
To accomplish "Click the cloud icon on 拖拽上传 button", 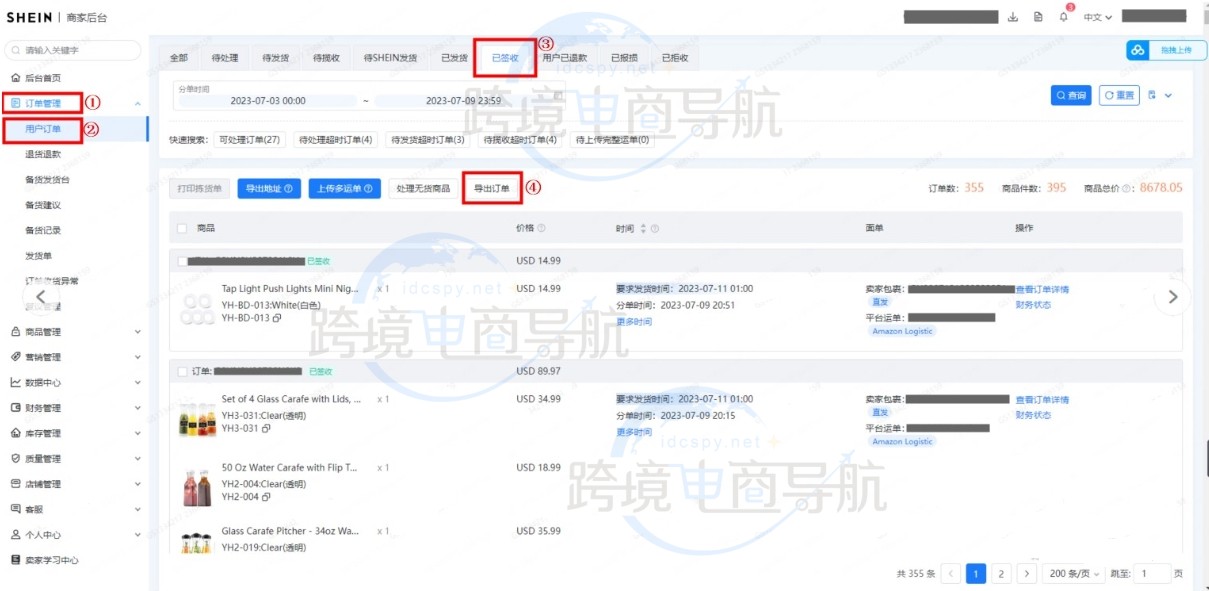I will [x=1138, y=50].
